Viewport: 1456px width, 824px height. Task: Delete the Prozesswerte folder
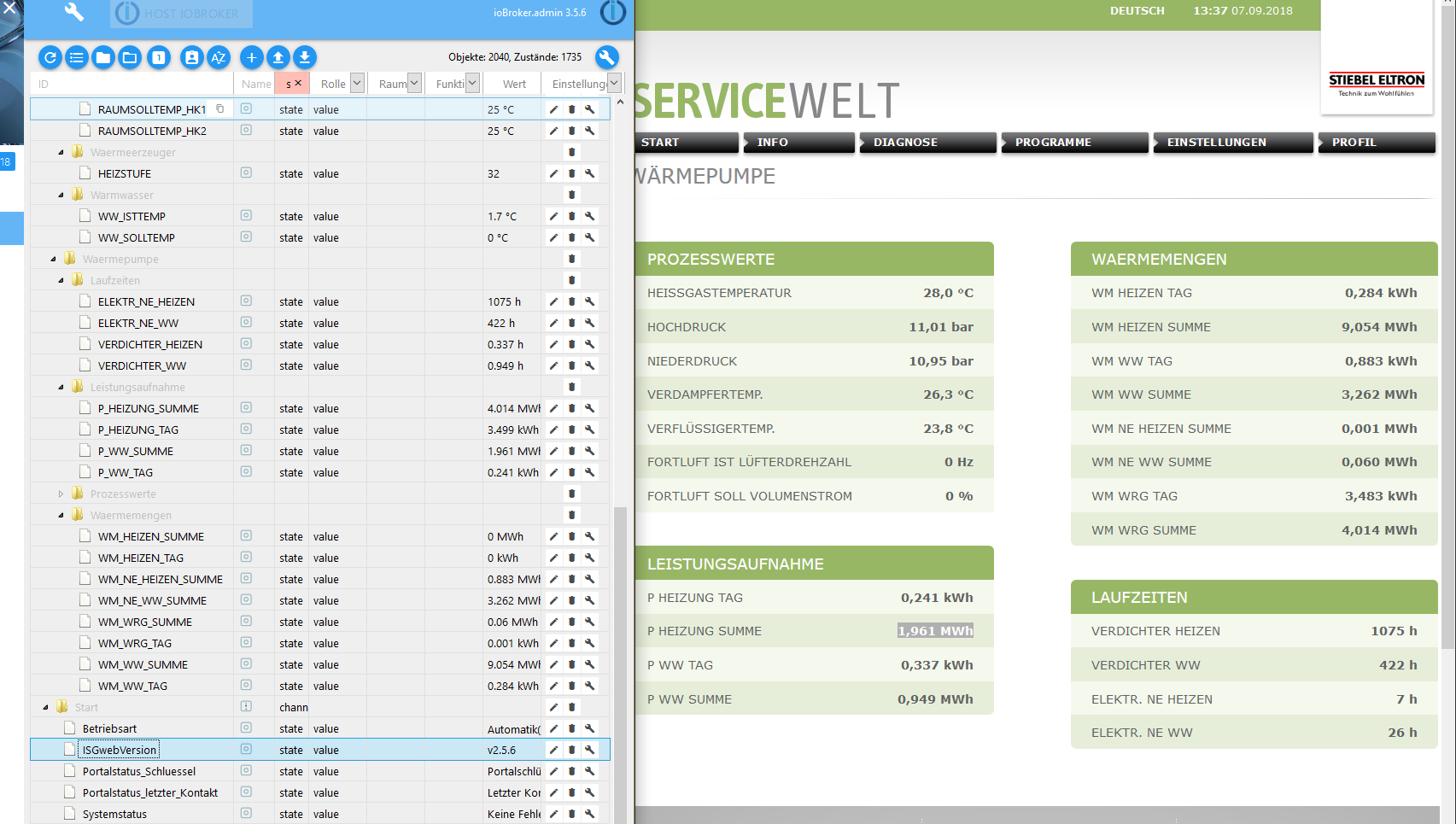[571, 494]
